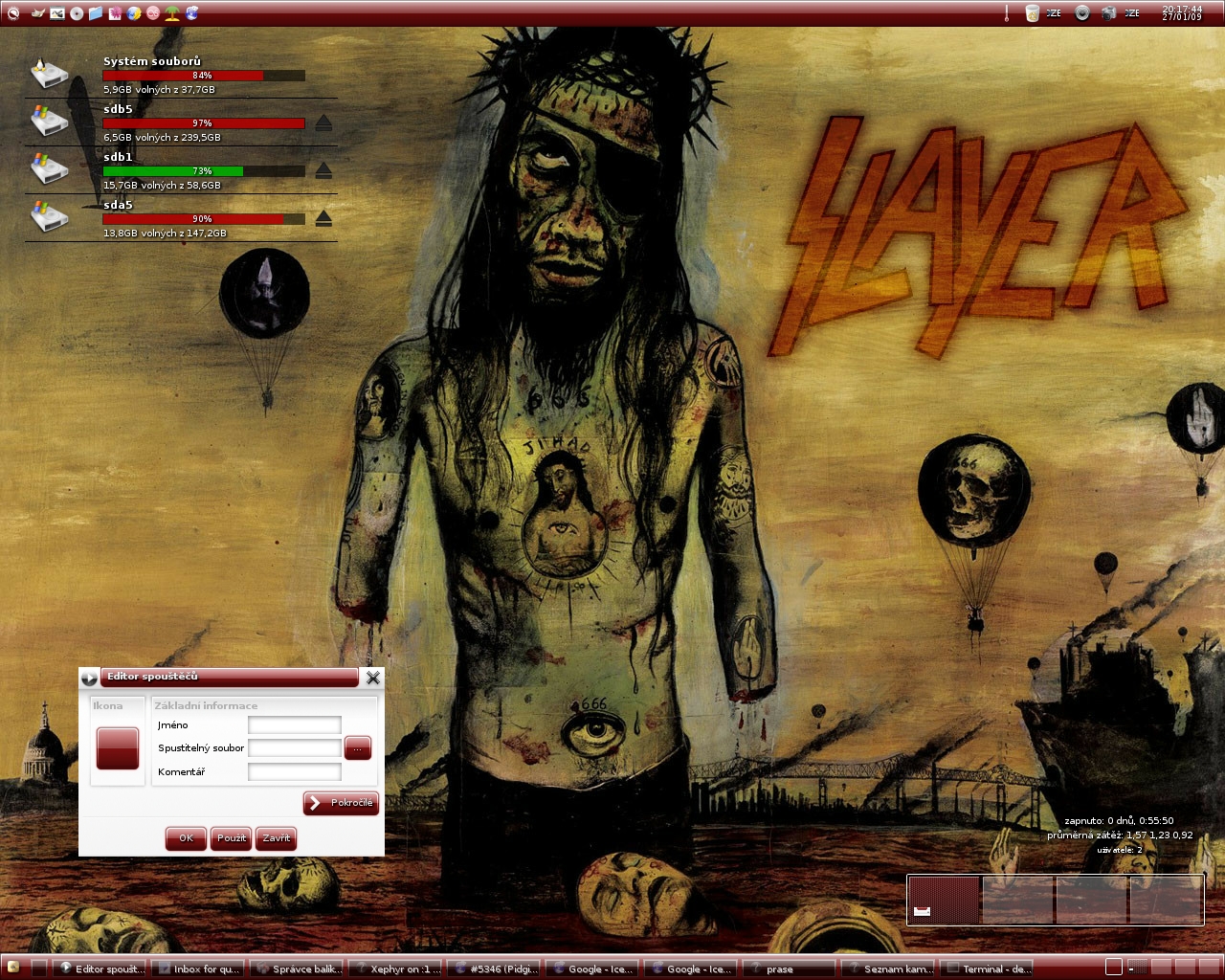Image resolution: width=1225 pixels, height=980 pixels.
Task: Focus the Spustitelný soubor input field
Action: [295, 748]
